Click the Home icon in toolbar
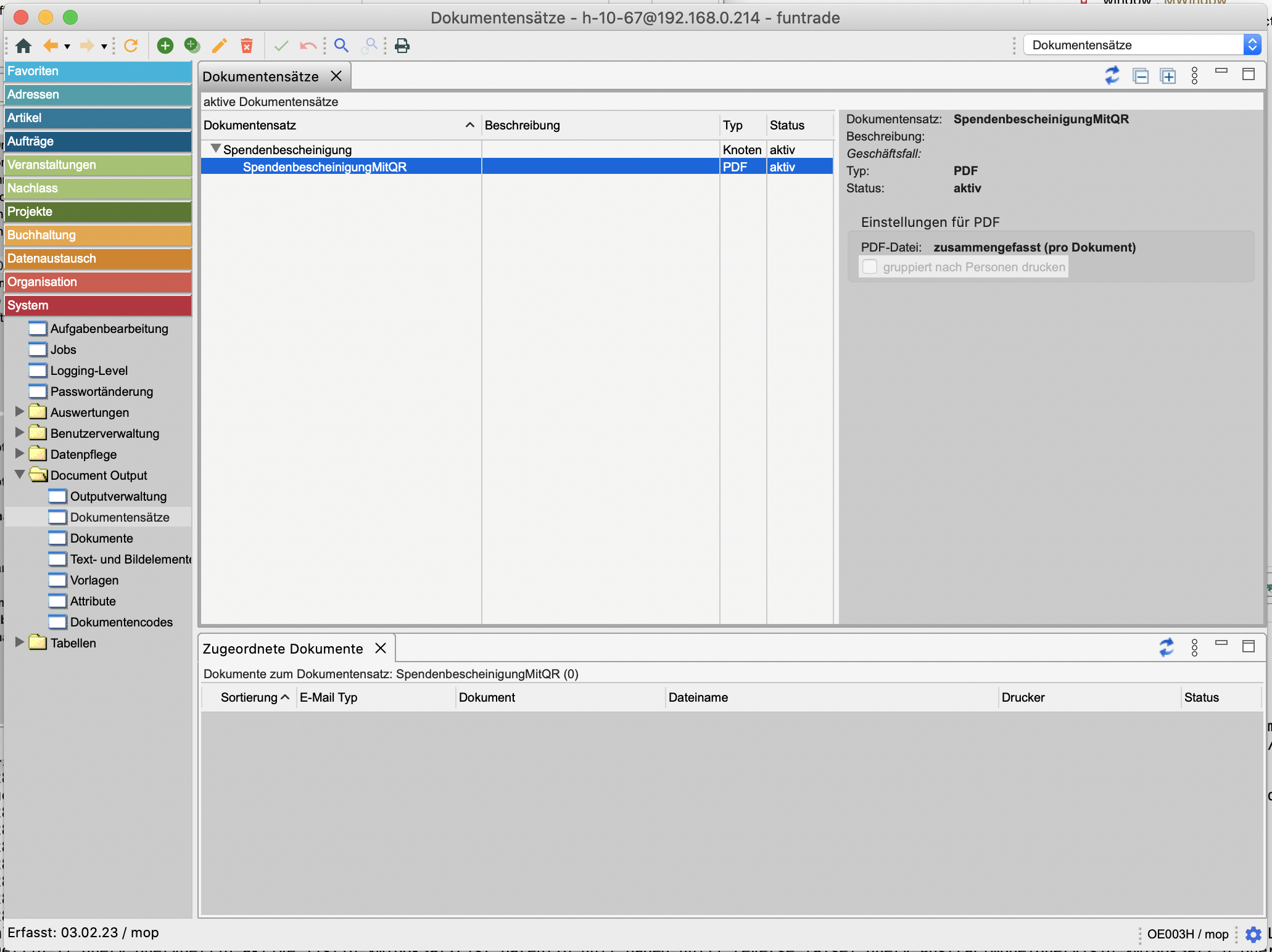Image resolution: width=1272 pixels, height=952 pixels. click(23, 46)
